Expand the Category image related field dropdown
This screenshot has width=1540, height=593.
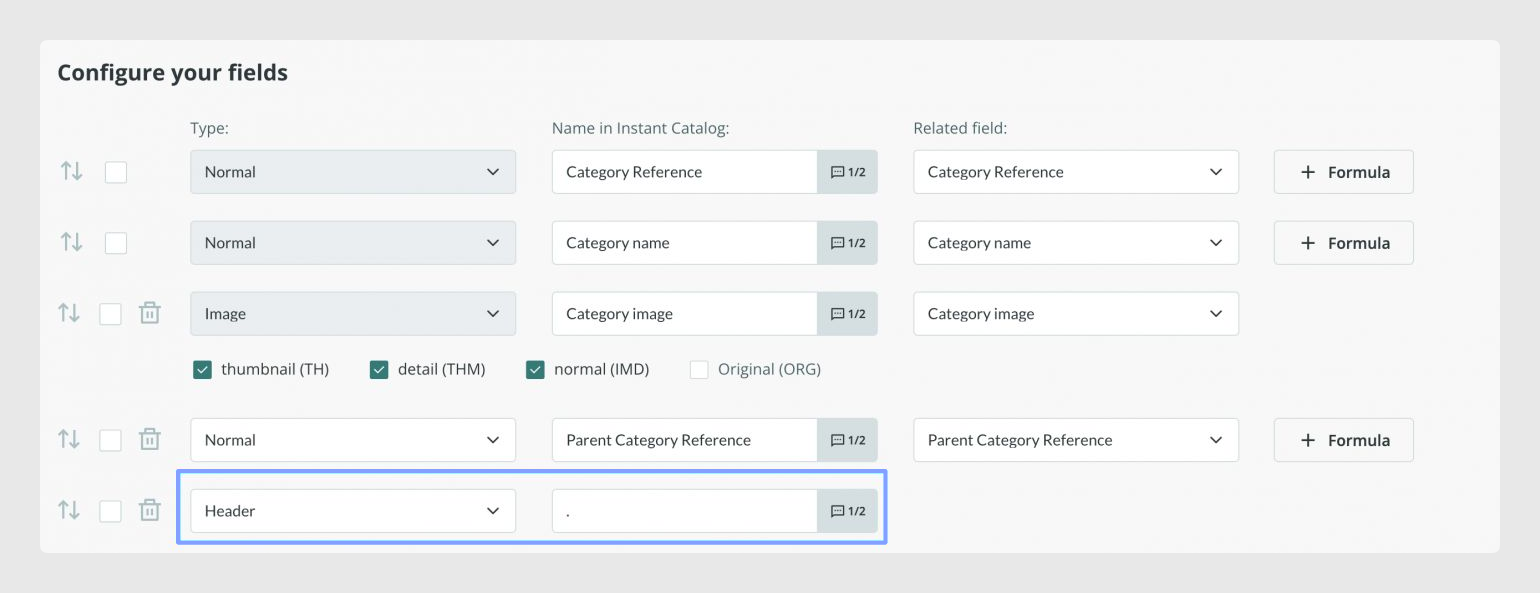[x=1076, y=314]
